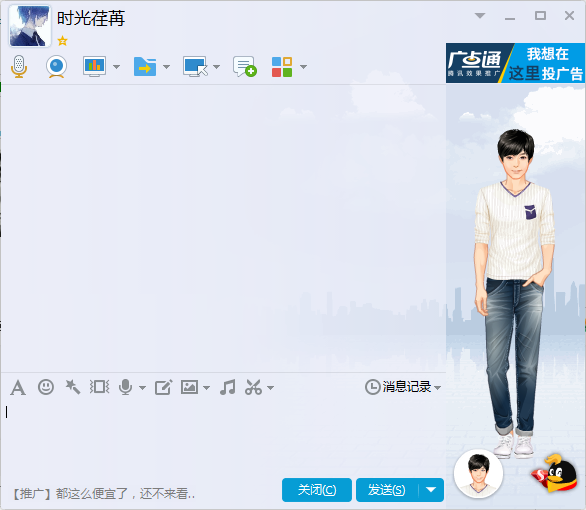586x510 pixels.
Task: Click the 发送(S) send button
Action: (x=387, y=490)
